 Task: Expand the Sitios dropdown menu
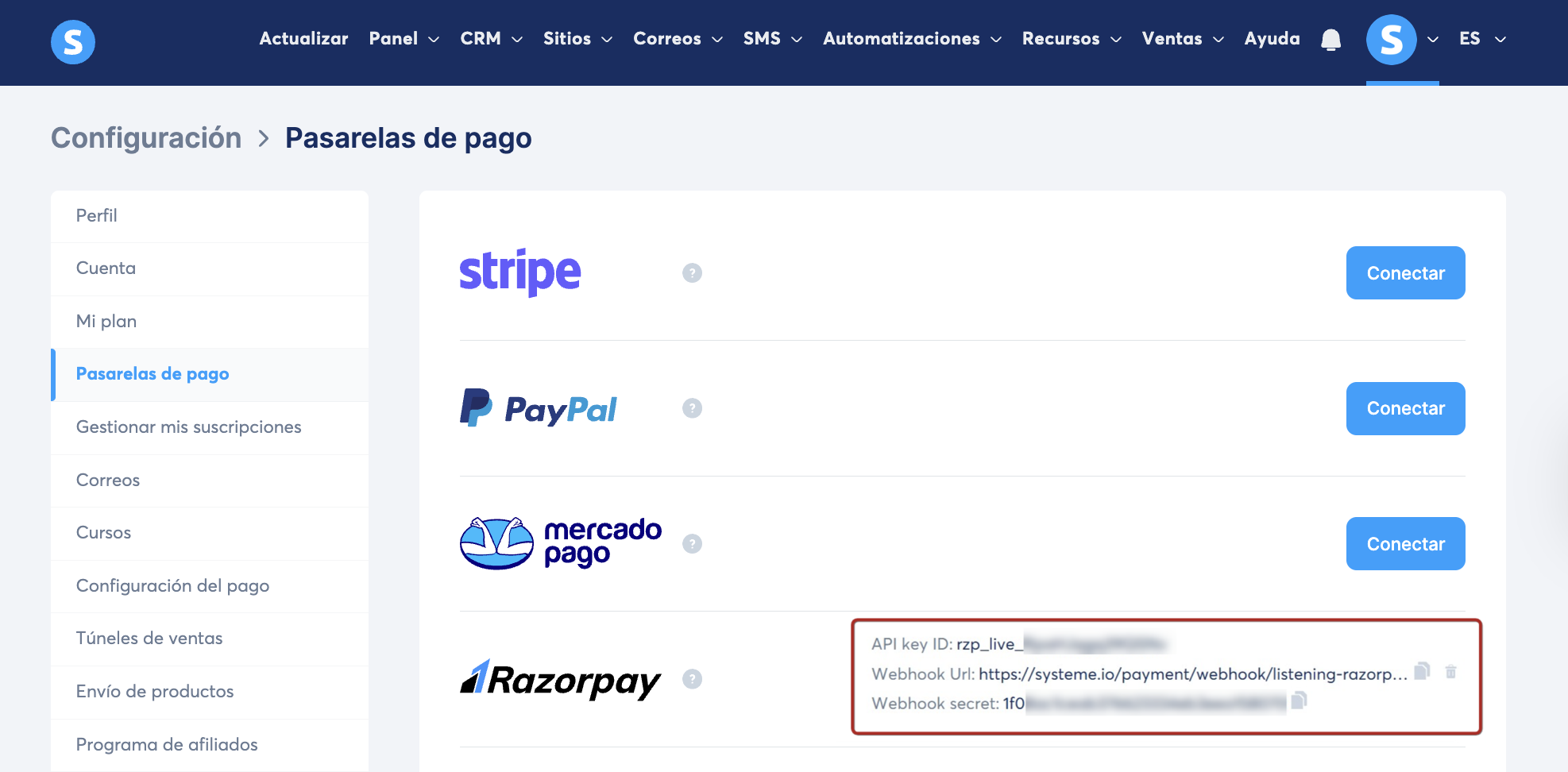[577, 39]
